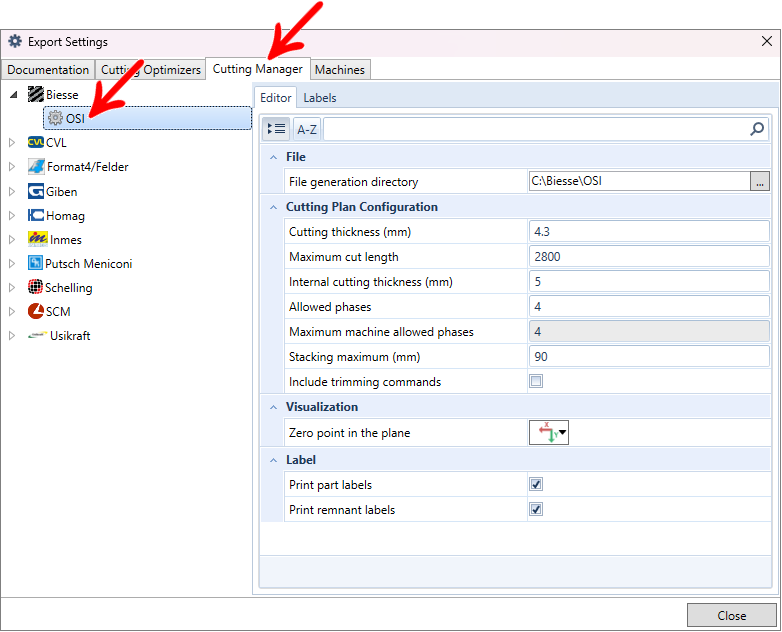Image resolution: width=782 pixels, height=632 pixels.
Task: Click the 'Zero point in the plane' label
Action: (350, 432)
